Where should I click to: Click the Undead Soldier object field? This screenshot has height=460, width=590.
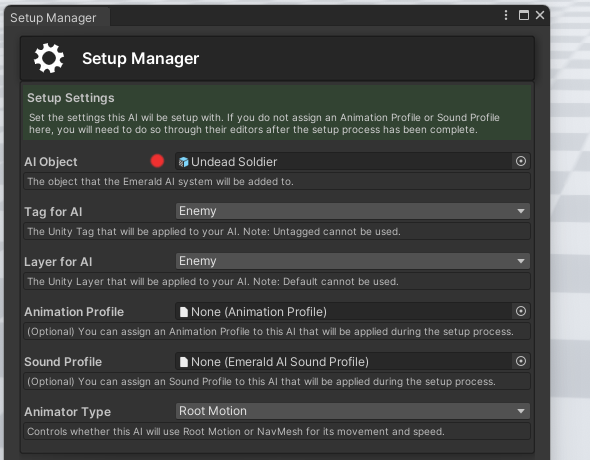(x=344, y=161)
